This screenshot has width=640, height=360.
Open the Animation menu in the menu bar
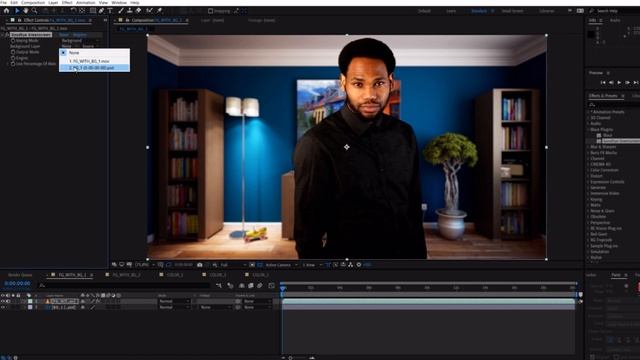85,2
